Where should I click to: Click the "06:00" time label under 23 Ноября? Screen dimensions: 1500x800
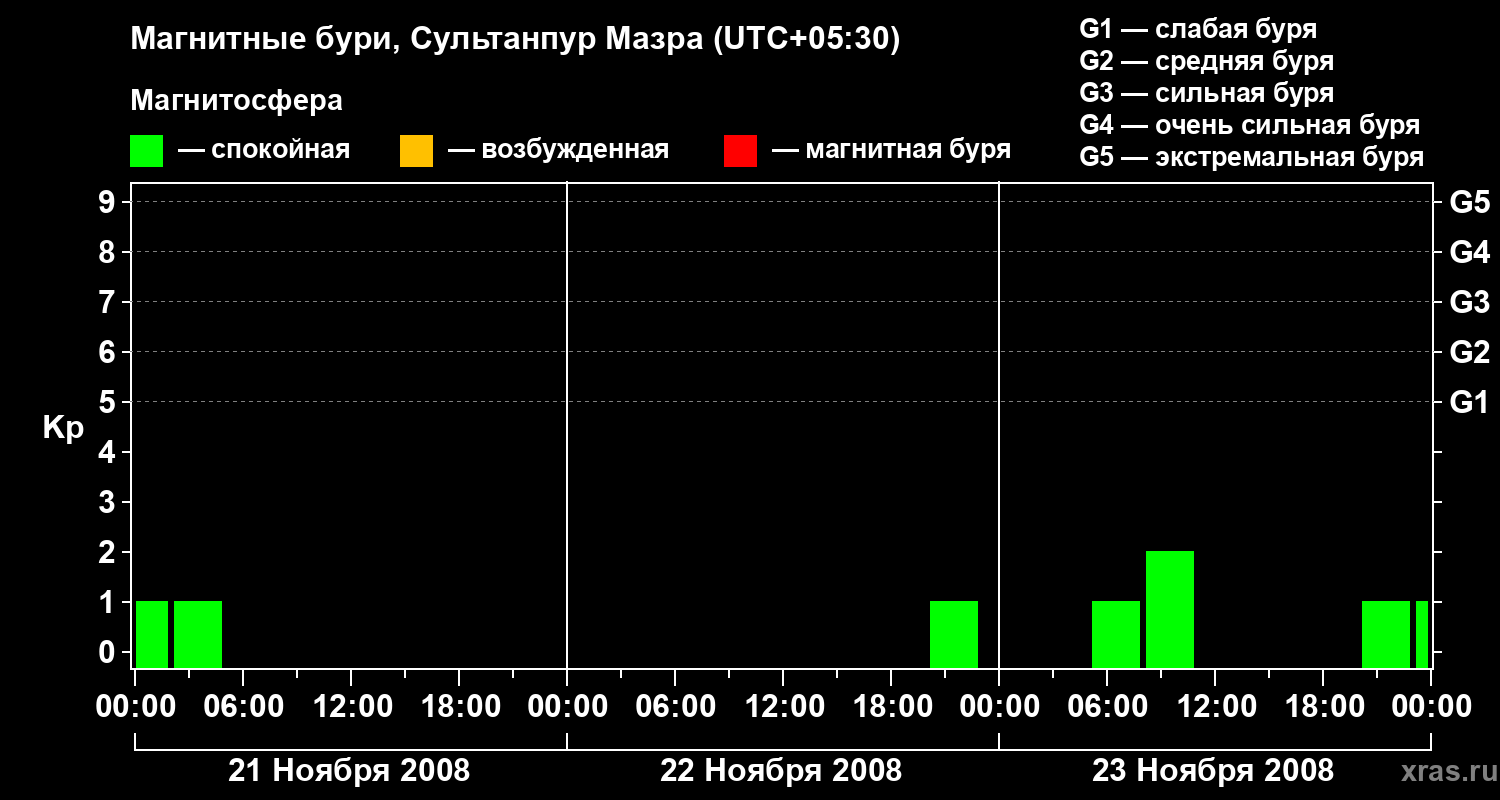point(1106,706)
